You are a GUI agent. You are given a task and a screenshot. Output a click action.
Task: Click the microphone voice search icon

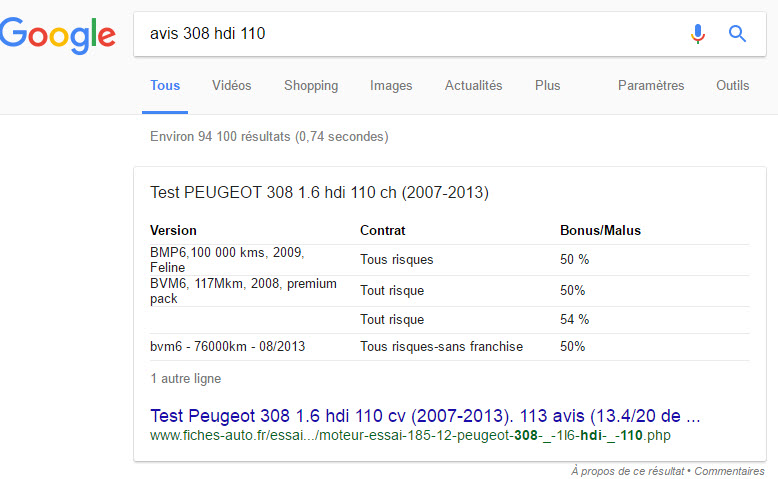(x=698, y=34)
